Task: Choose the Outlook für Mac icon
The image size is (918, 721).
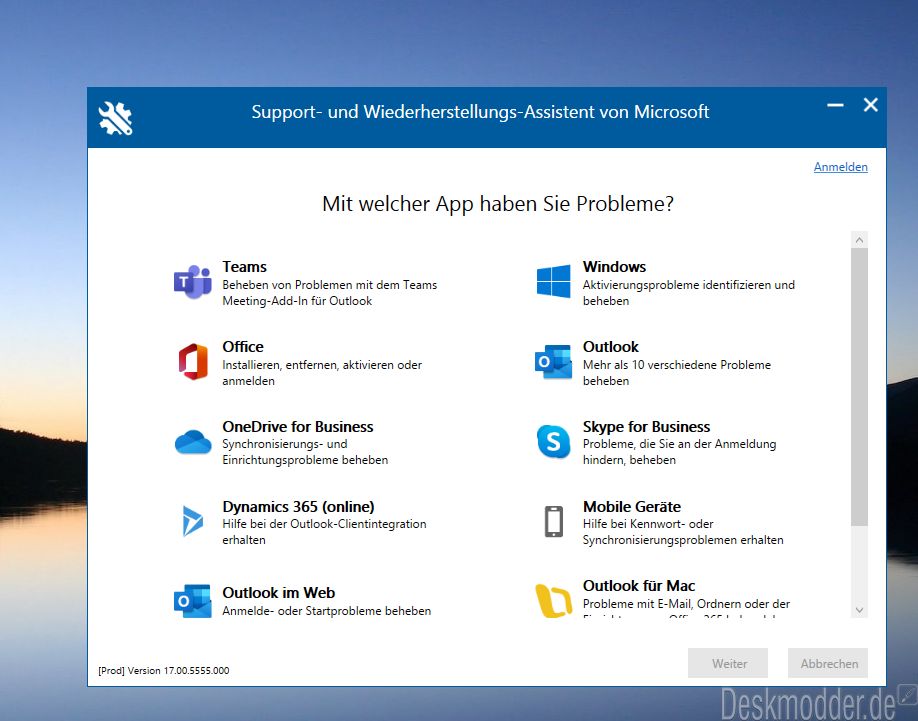Action: (x=553, y=601)
